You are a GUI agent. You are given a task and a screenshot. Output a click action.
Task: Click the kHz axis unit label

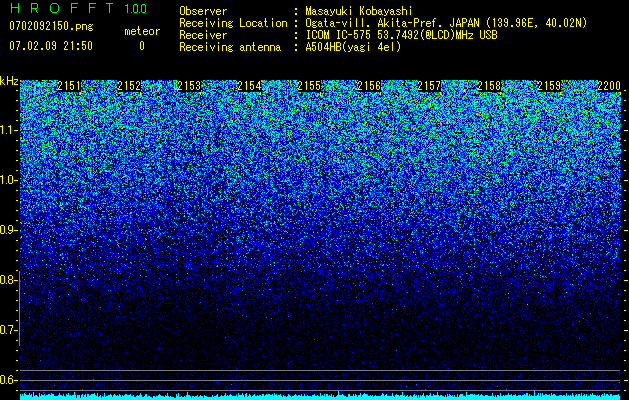tap(9, 81)
